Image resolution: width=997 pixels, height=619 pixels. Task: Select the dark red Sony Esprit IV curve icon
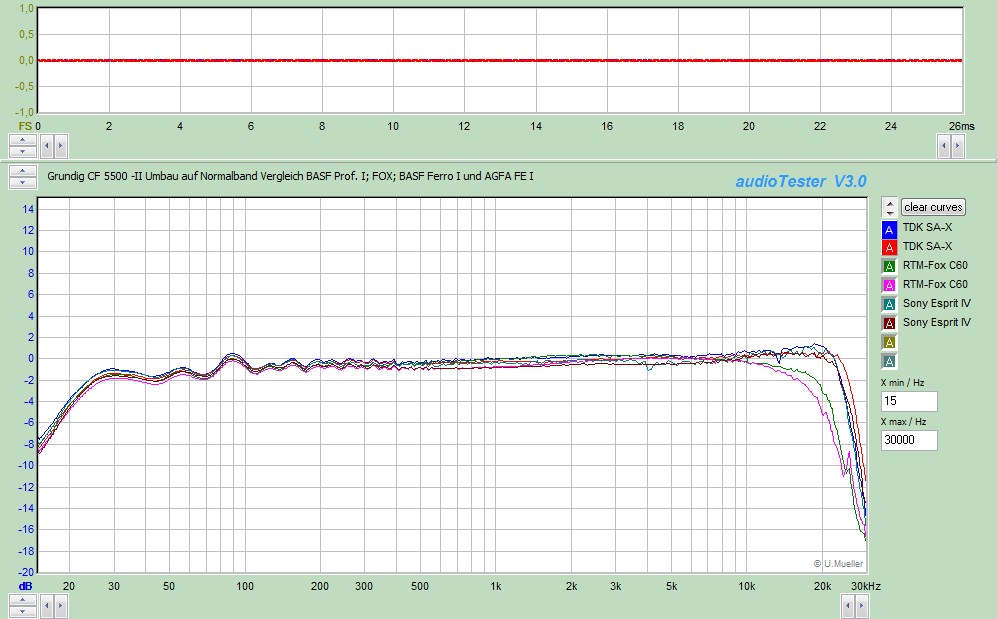click(x=889, y=323)
